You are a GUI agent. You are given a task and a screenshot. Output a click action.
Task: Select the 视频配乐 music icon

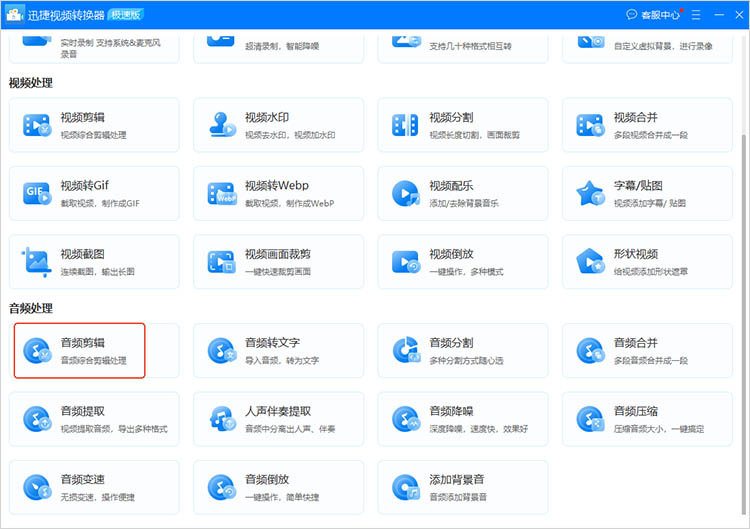pyautogui.click(x=406, y=193)
